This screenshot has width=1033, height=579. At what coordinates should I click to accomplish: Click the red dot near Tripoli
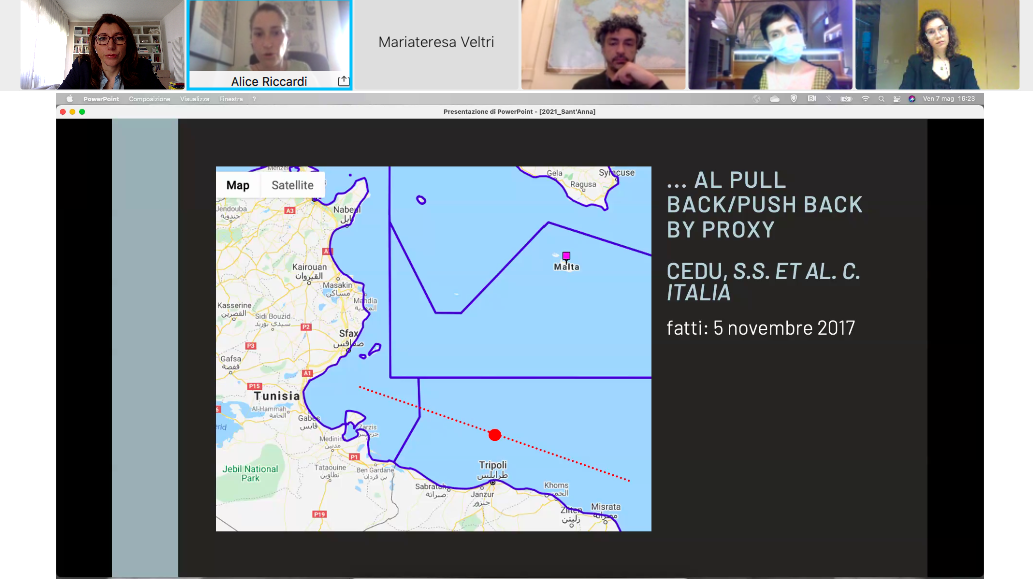[494, 435]
